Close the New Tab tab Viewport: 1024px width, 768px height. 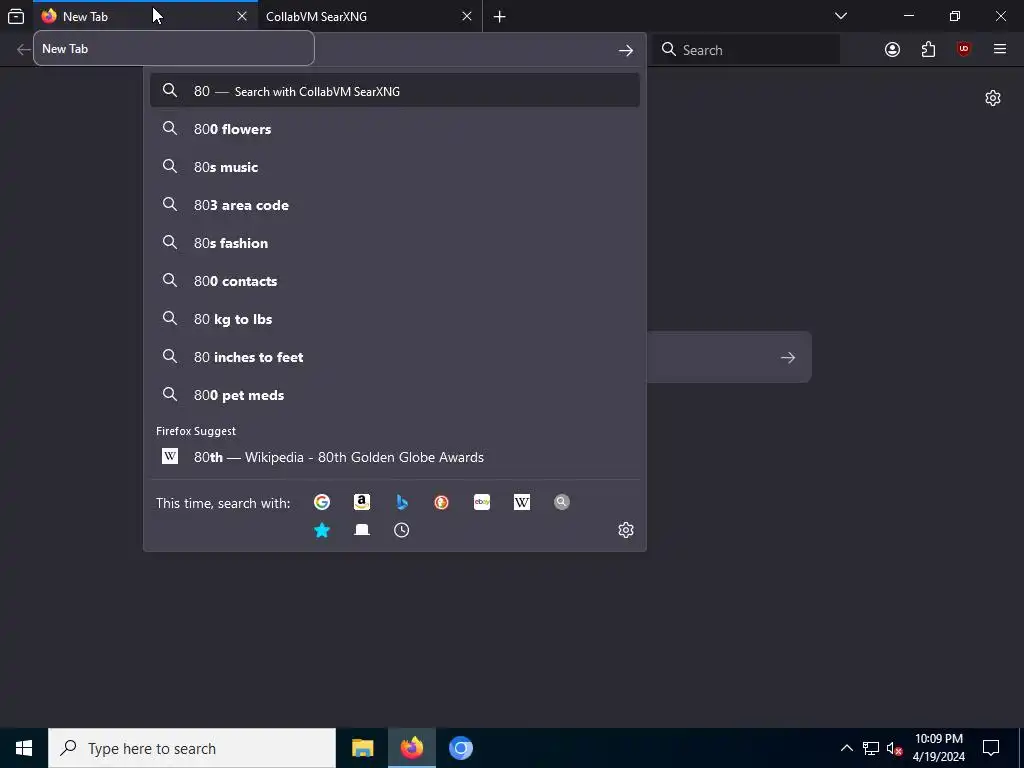coord(242,16)
